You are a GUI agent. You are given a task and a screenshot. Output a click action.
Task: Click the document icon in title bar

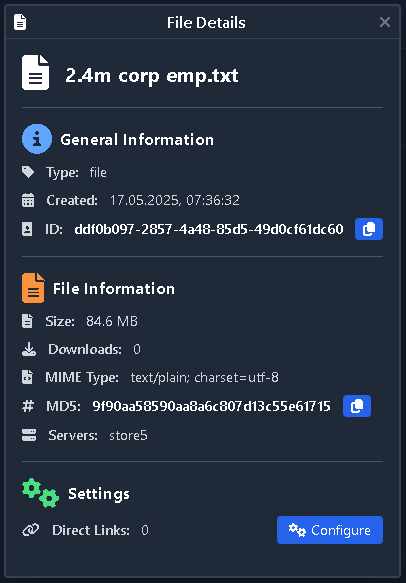click(x=20, y=22)
